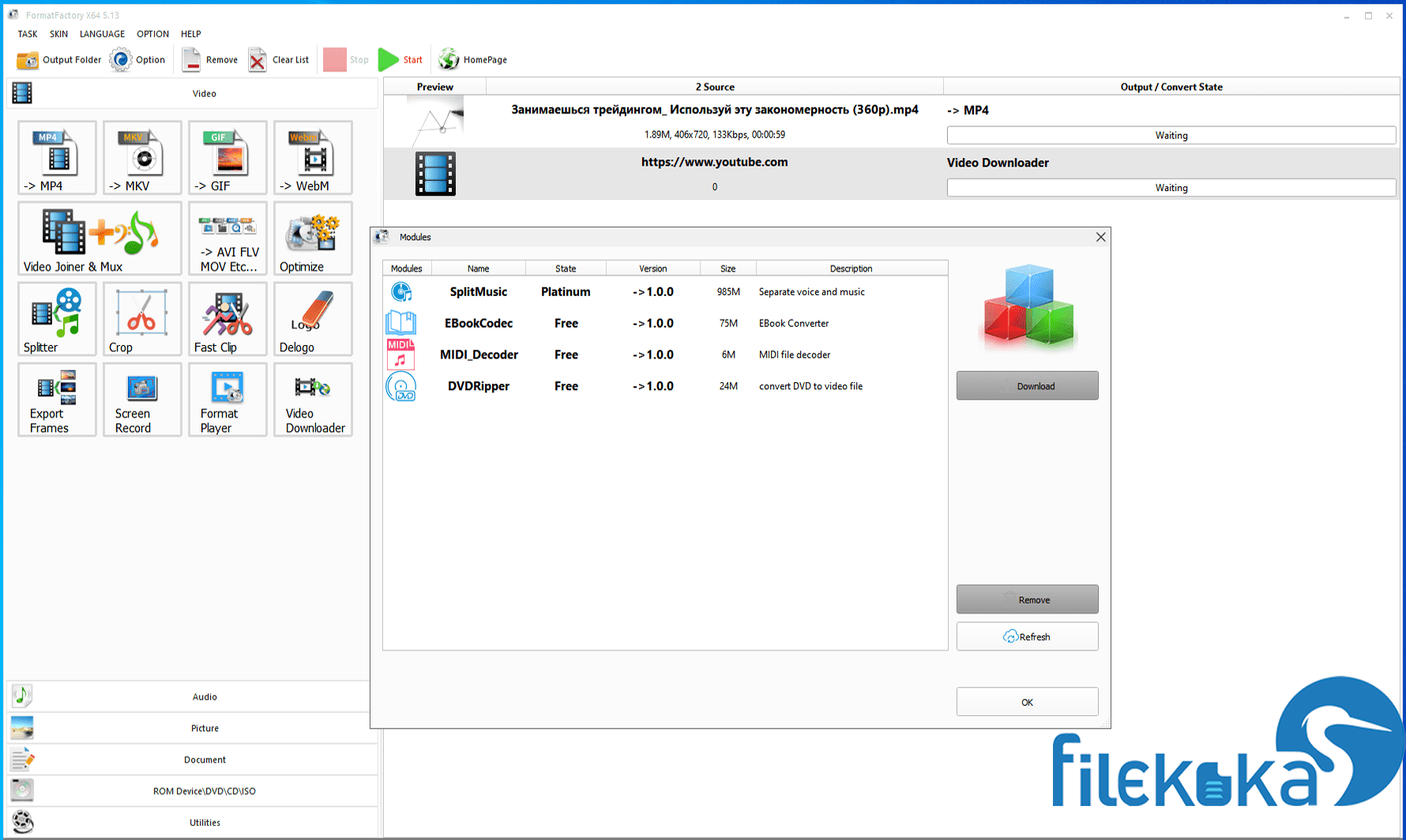Click the Stop toolbar button
Screen dimensions: 1406x840
point(346,60)
